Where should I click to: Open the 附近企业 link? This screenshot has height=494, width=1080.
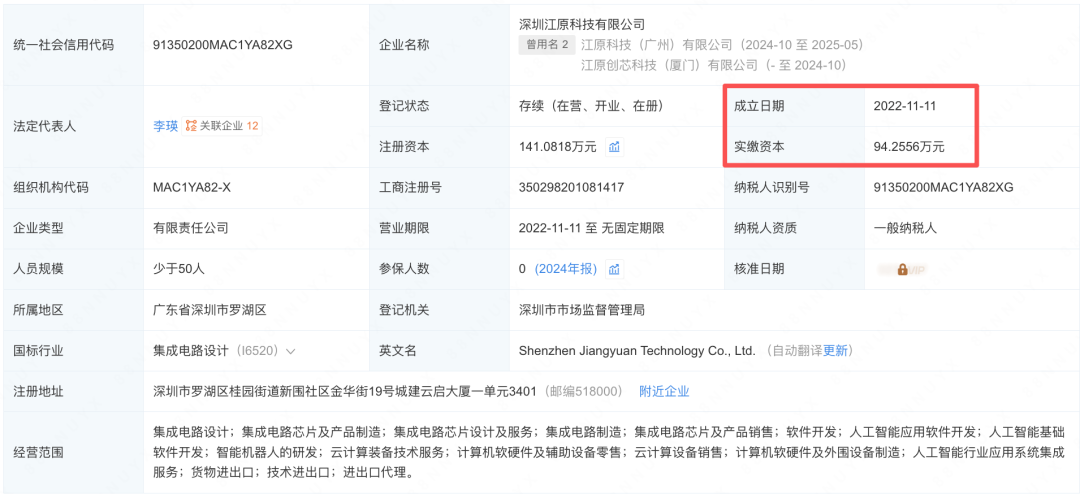(665, 391)
